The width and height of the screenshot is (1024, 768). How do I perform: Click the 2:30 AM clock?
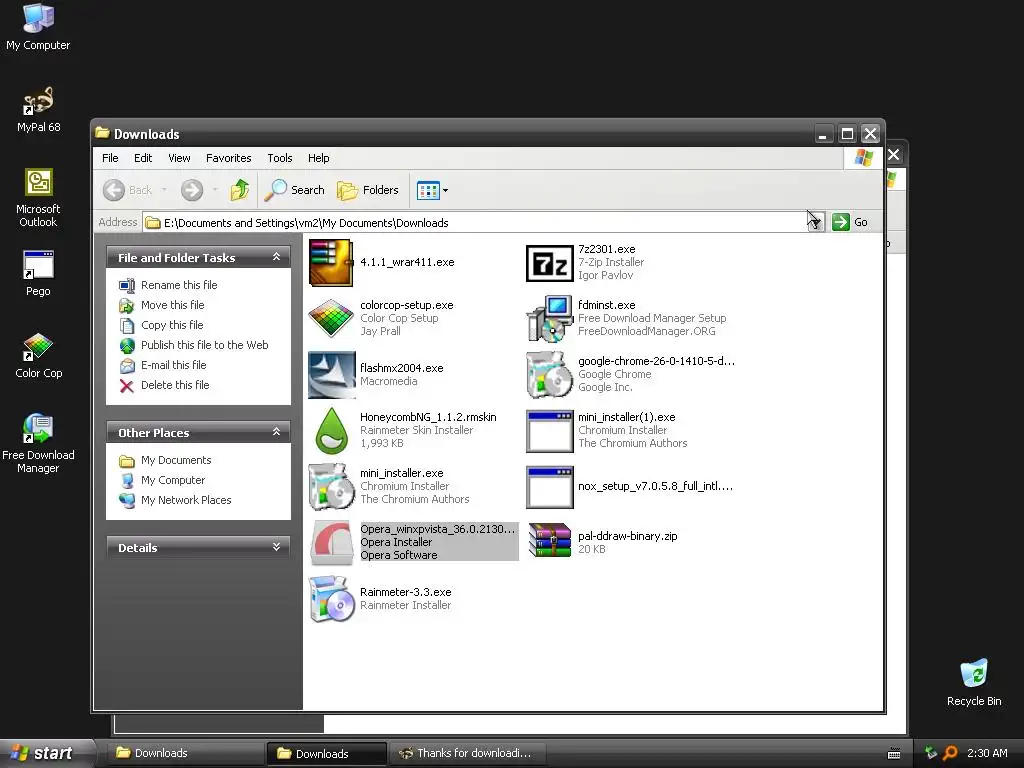click(x=987, y=753)
